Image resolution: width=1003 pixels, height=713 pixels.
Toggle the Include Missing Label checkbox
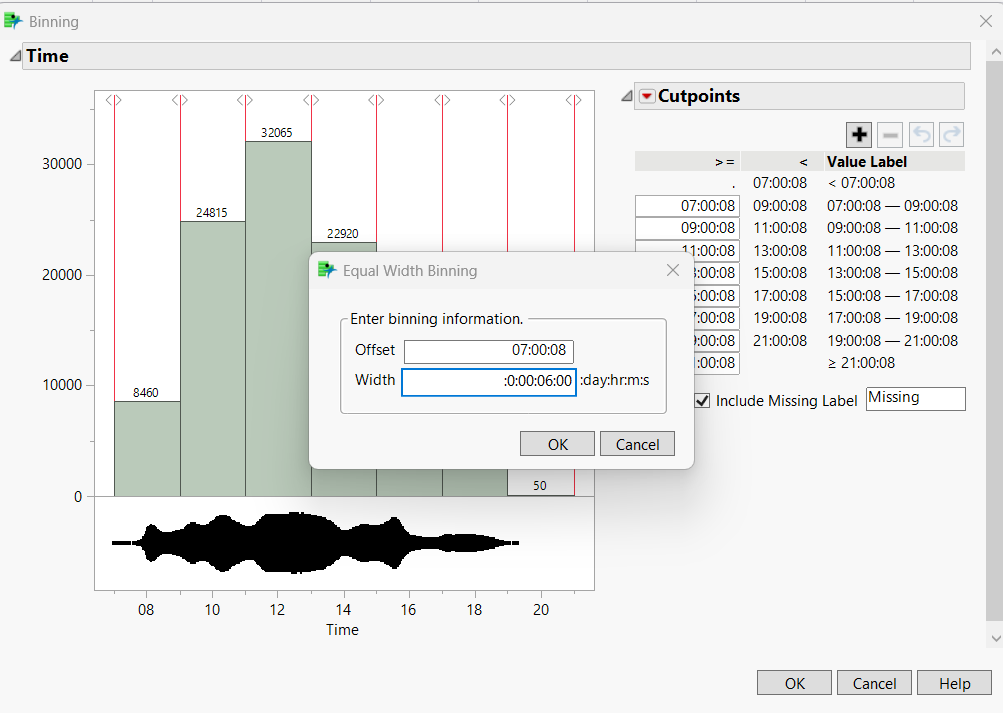(x=701, y=401)
